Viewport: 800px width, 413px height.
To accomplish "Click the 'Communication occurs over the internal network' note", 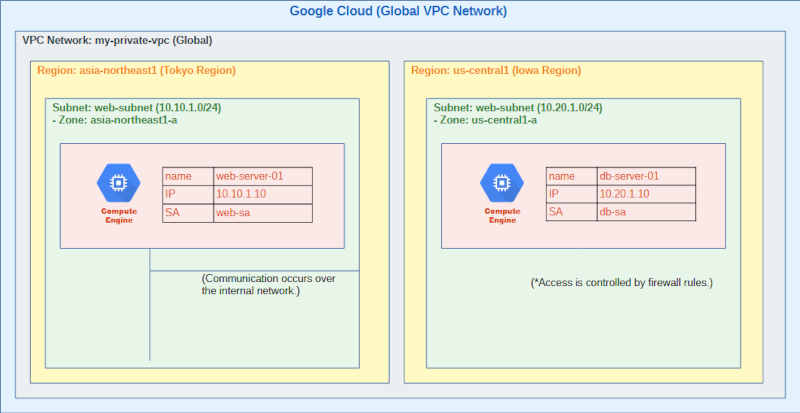I will point(269,285).
